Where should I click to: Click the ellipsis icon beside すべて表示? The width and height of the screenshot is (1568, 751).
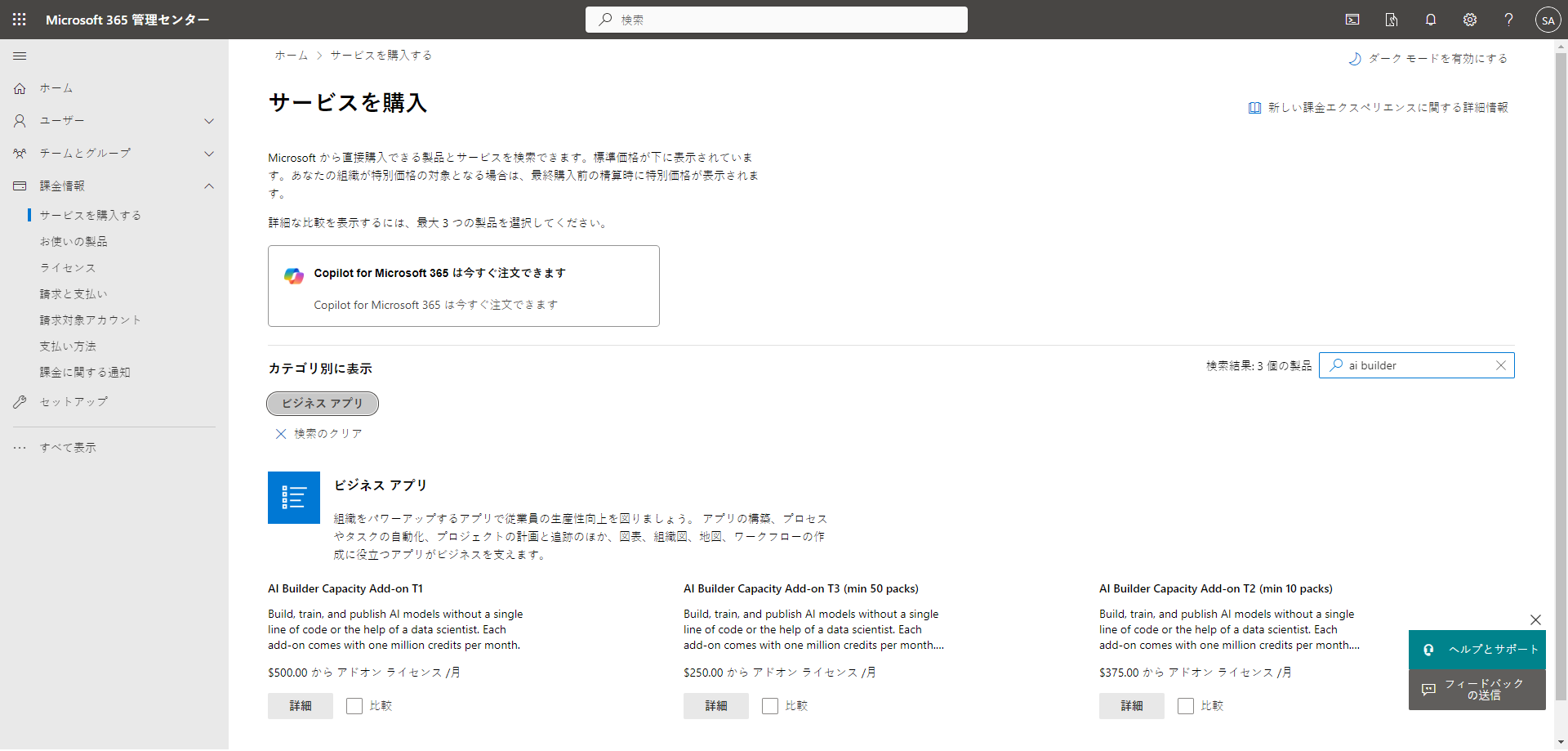click(20, 448)
